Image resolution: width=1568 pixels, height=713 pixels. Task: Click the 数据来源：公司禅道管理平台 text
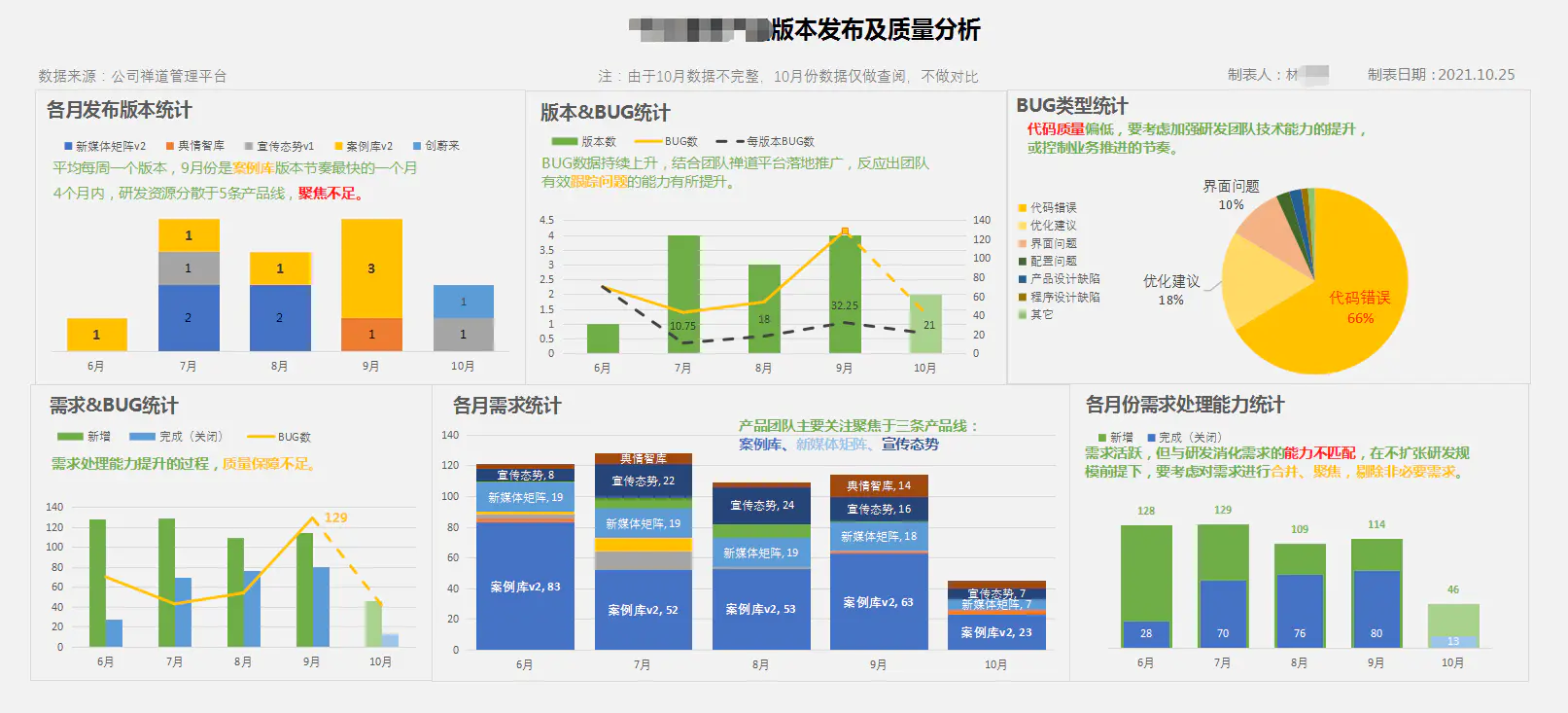(x=132, y=76)
